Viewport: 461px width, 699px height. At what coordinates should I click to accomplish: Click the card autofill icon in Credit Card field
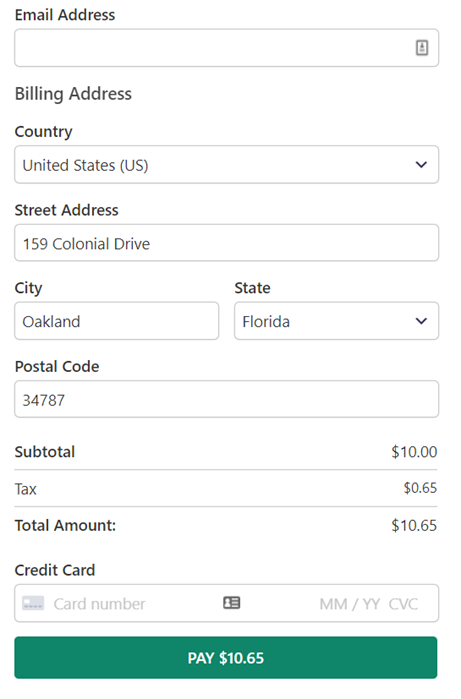pos(231,603)
